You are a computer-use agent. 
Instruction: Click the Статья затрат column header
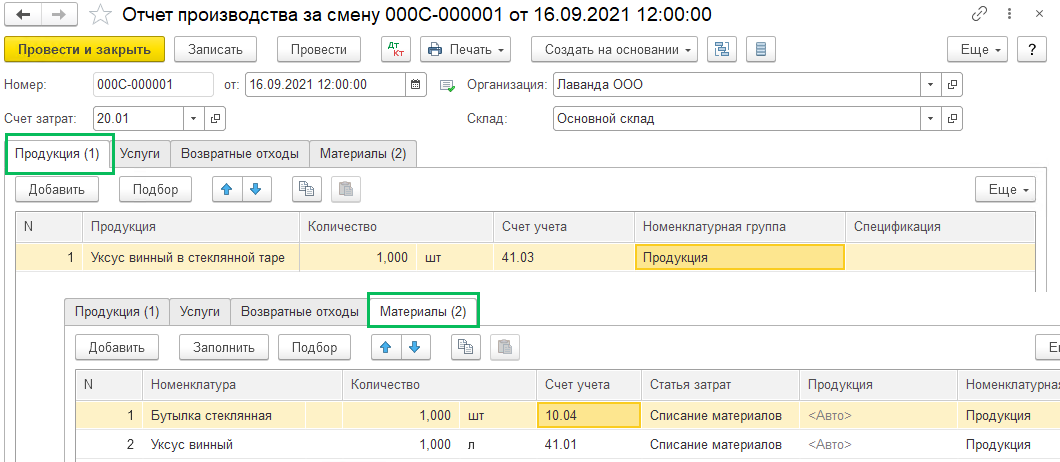pyautogui.click(x=720, y=385)
